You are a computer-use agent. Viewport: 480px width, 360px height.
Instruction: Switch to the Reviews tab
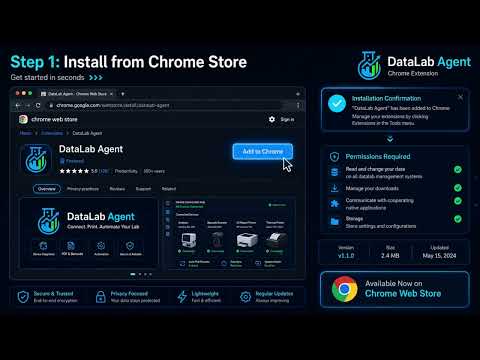click(117, 189)
